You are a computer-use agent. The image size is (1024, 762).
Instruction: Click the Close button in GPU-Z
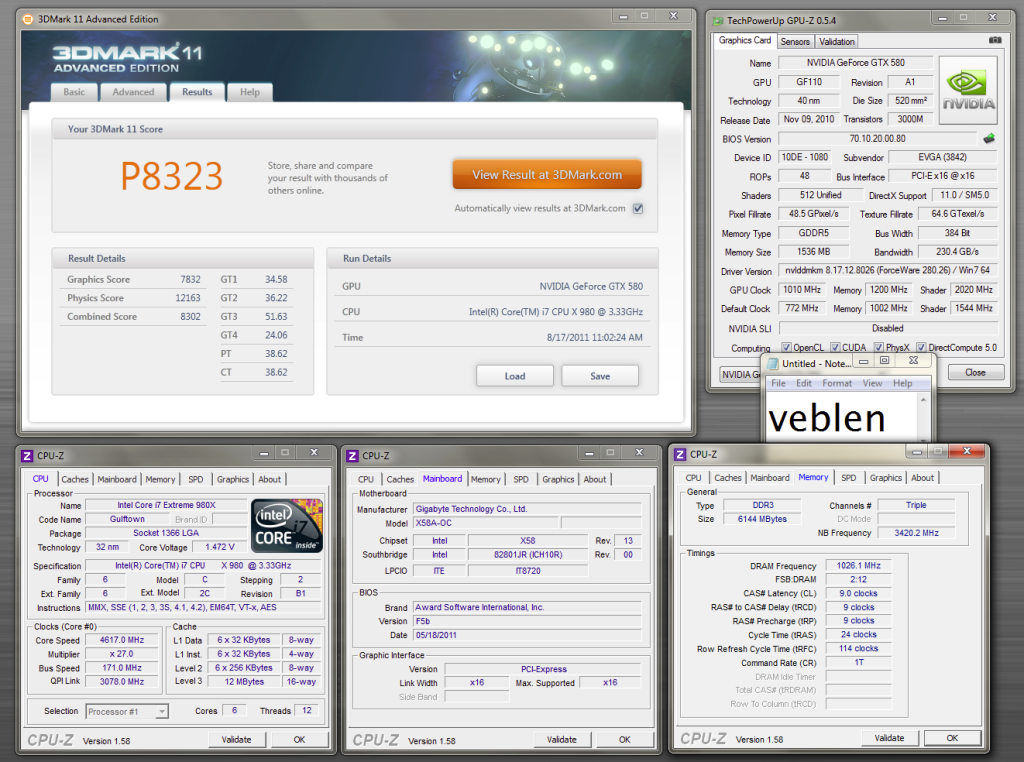(x=975, y=373)
